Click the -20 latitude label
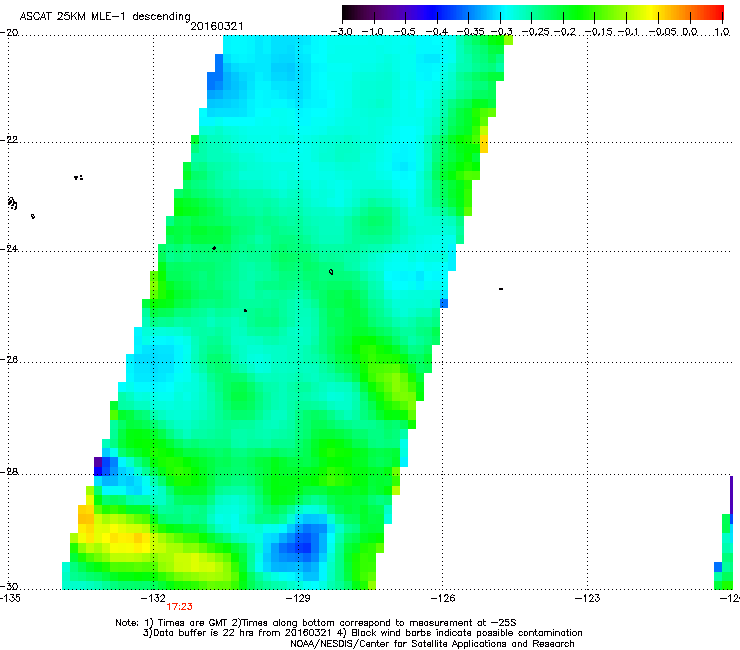 (x=9, y=33)
